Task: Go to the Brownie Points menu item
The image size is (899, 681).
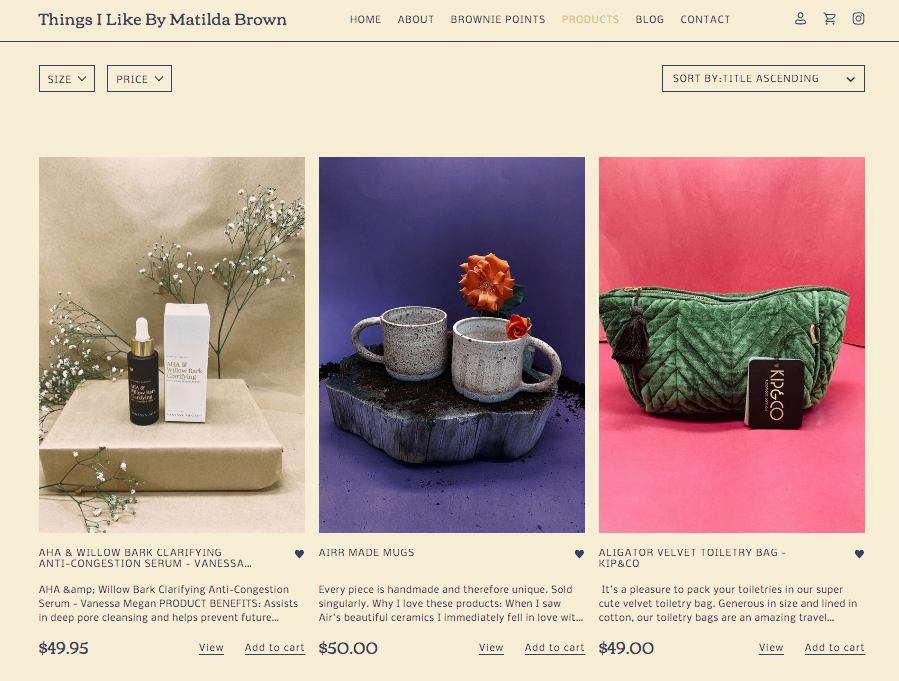Action: (498, 19)
